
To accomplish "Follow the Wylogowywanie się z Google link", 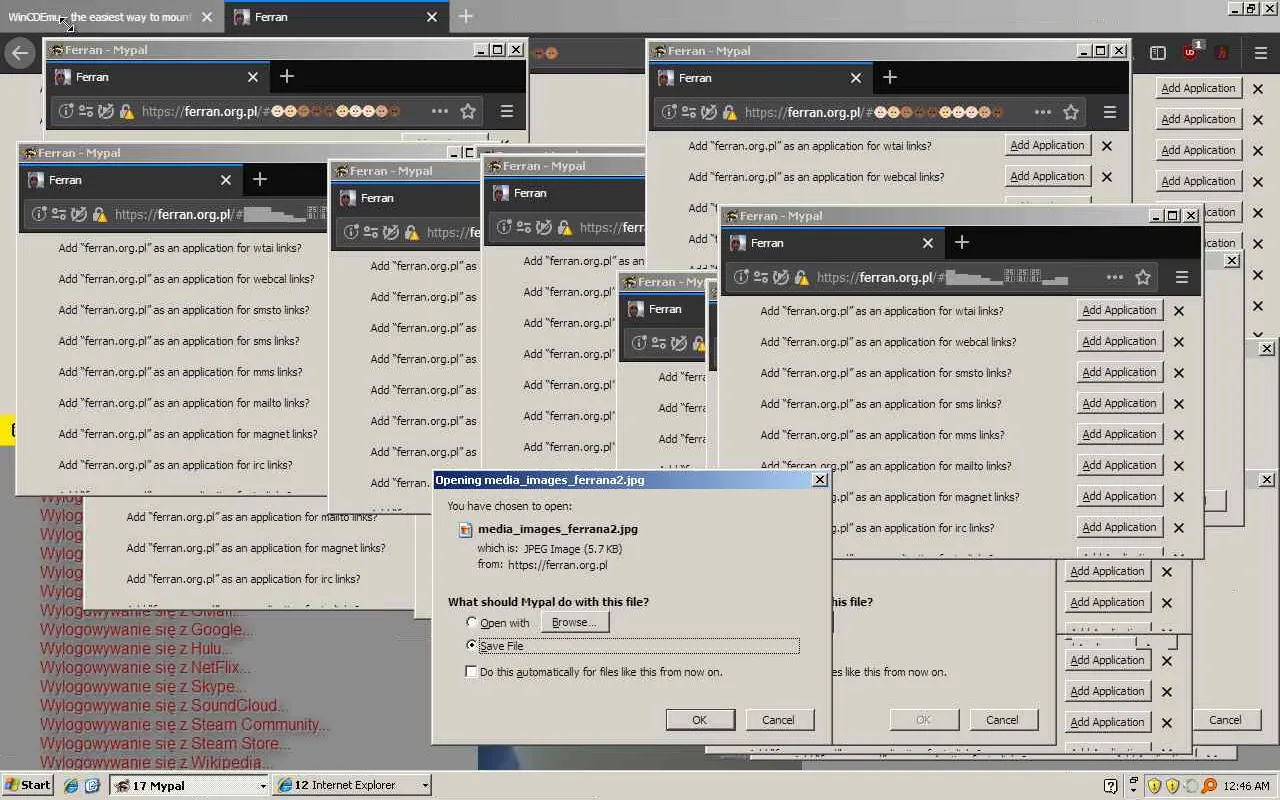I will [146, 630].
